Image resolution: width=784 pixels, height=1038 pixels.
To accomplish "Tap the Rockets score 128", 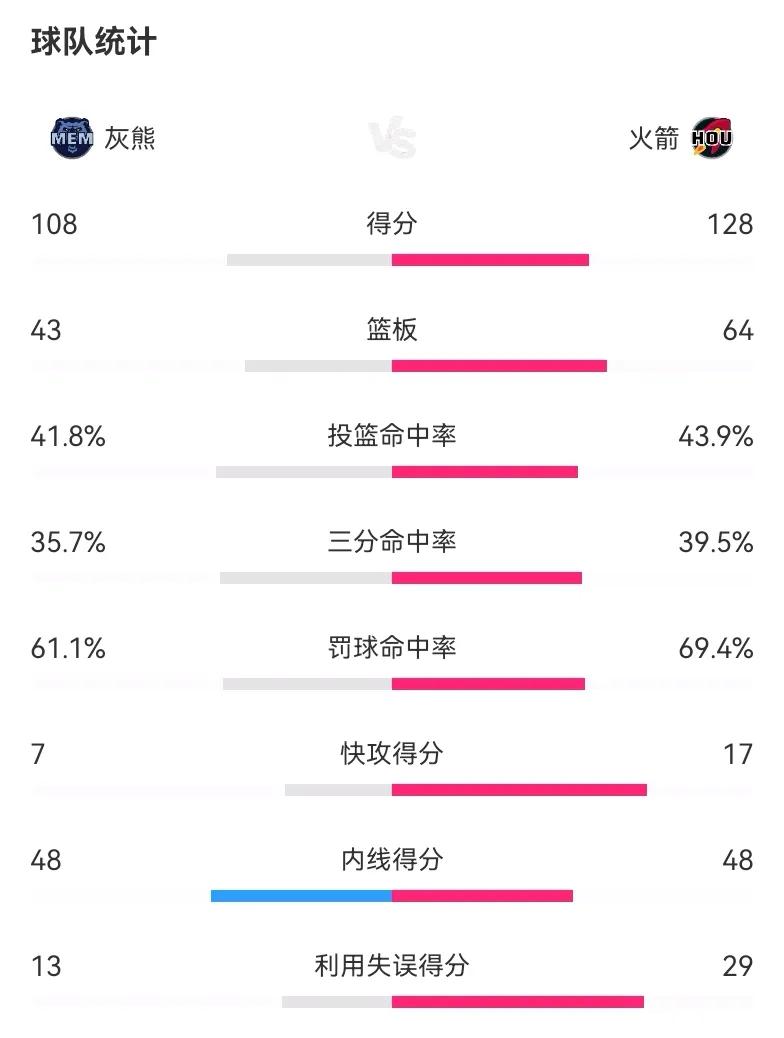I will click(x=730, y=224).
